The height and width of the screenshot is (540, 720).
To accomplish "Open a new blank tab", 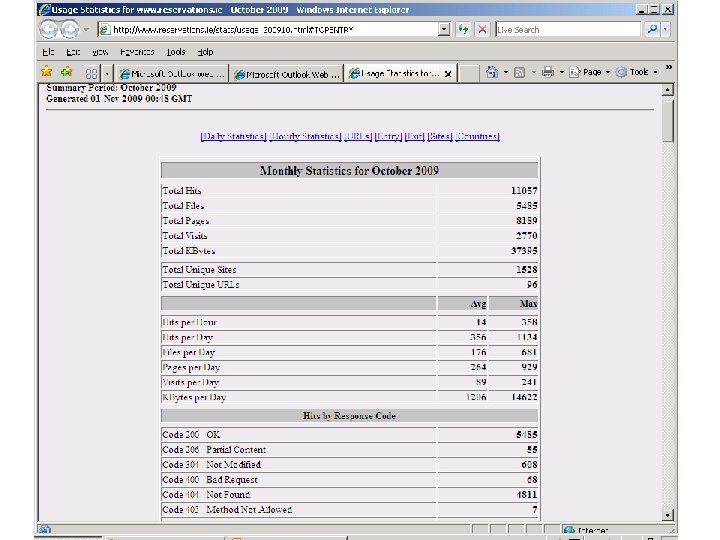I will tap(469, 73).
